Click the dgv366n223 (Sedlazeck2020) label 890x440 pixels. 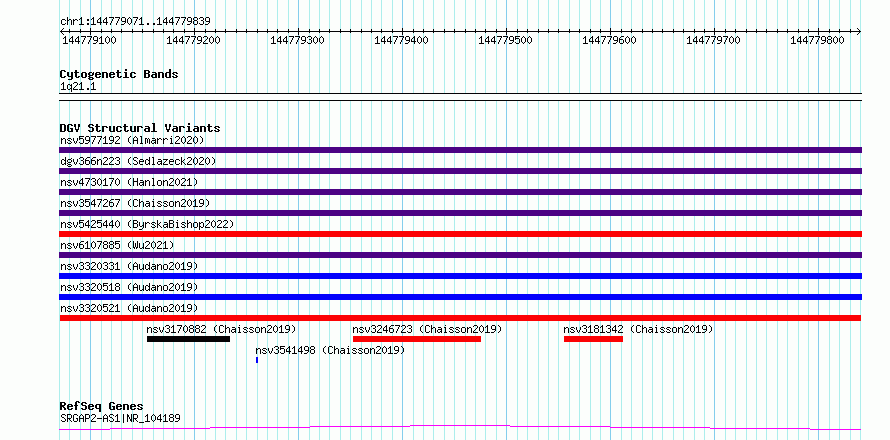(x=138, y=161)
